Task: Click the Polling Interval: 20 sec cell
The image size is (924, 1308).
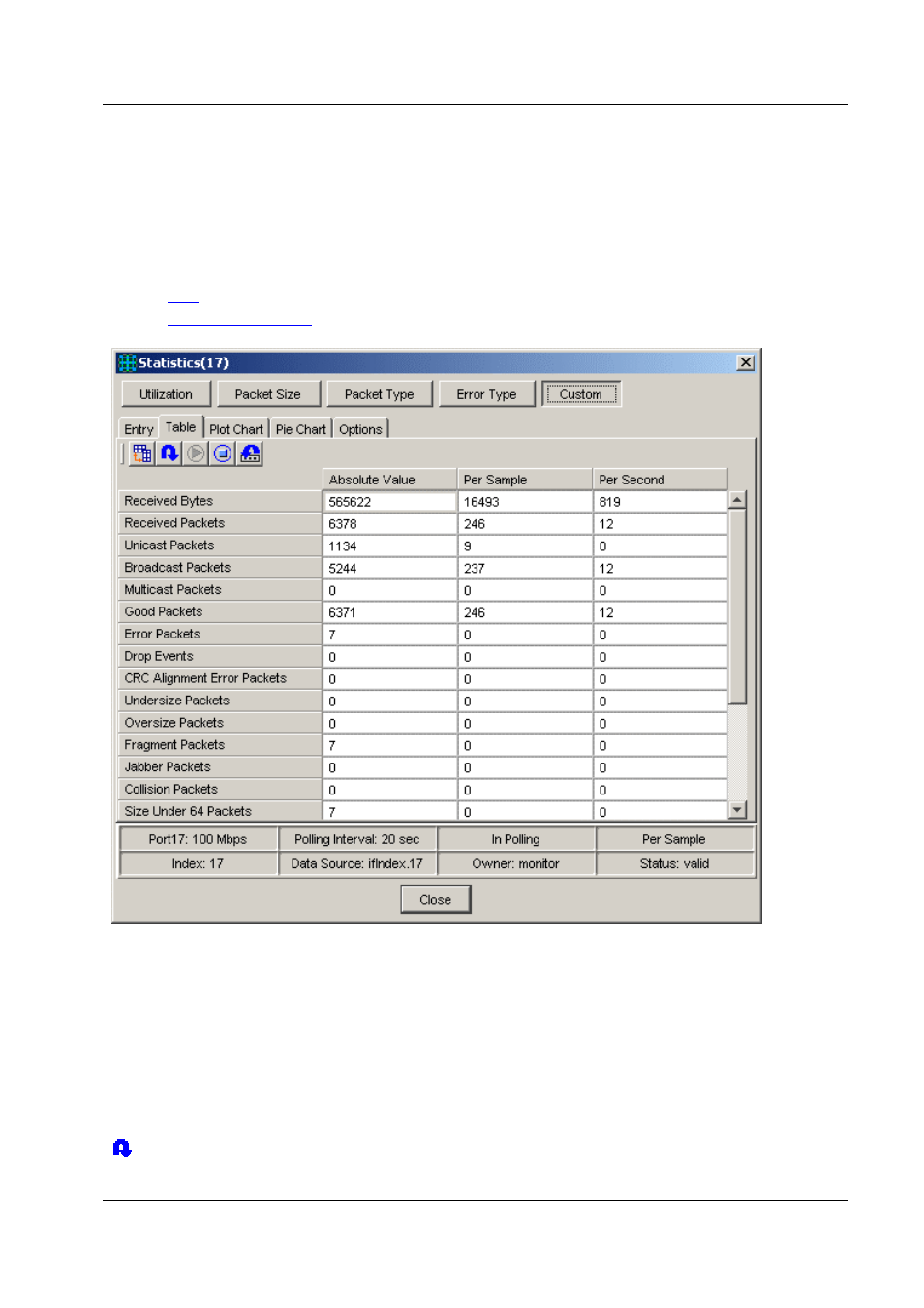Action: (x=357, y=839)
